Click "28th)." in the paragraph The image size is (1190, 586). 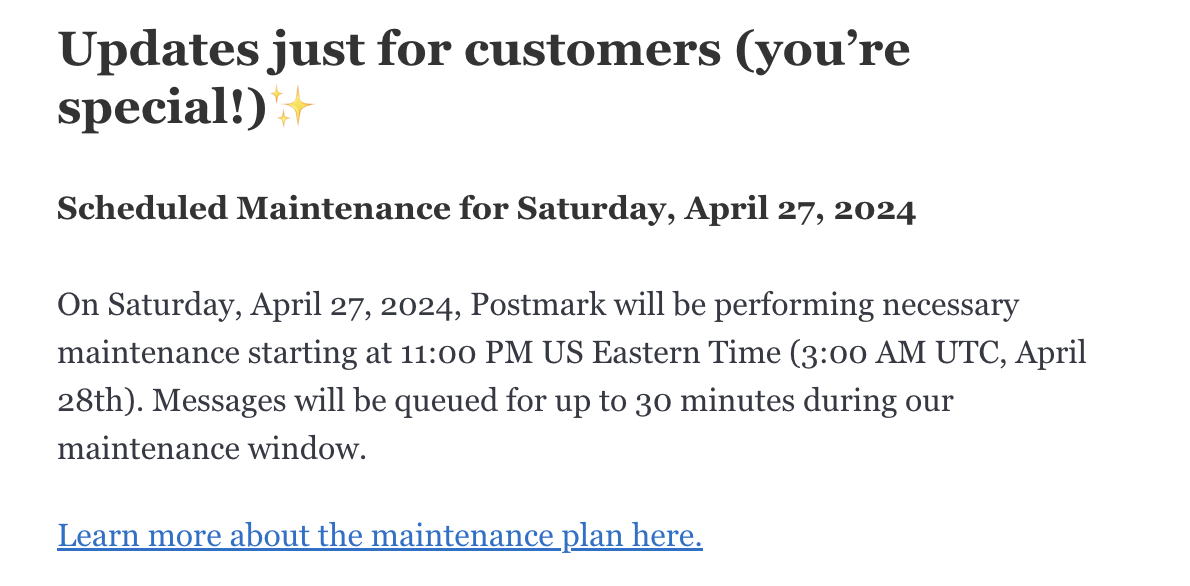click(102, 402)
